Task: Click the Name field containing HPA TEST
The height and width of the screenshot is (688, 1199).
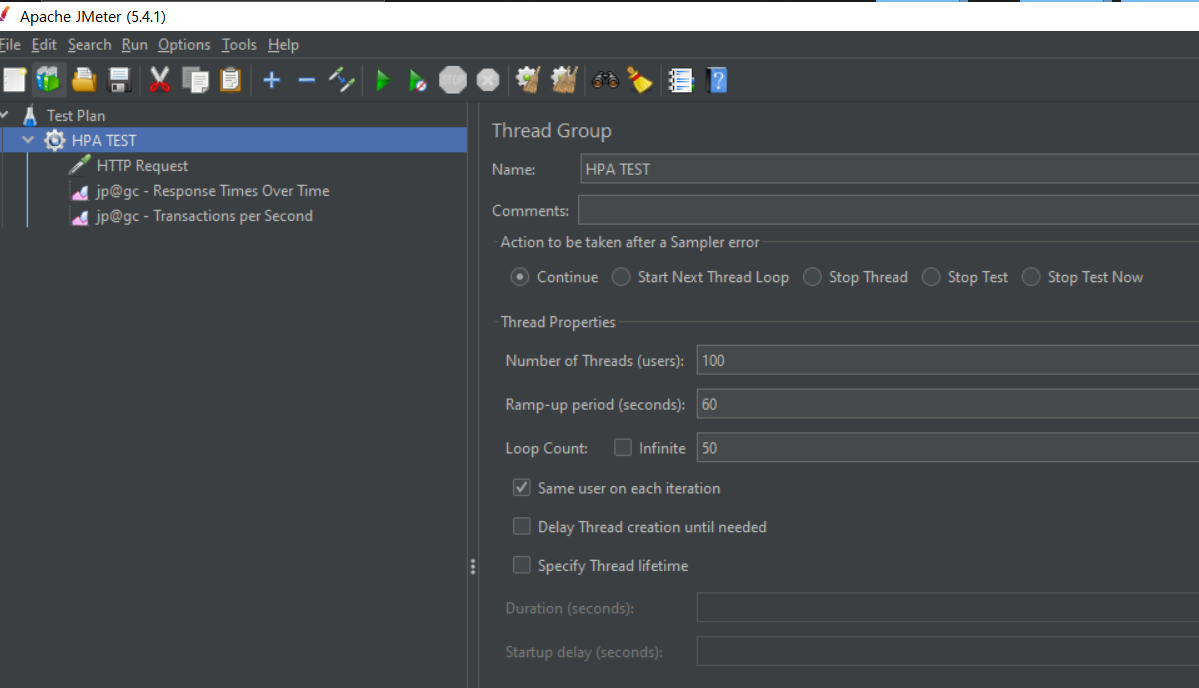Action: pos(889,169)
